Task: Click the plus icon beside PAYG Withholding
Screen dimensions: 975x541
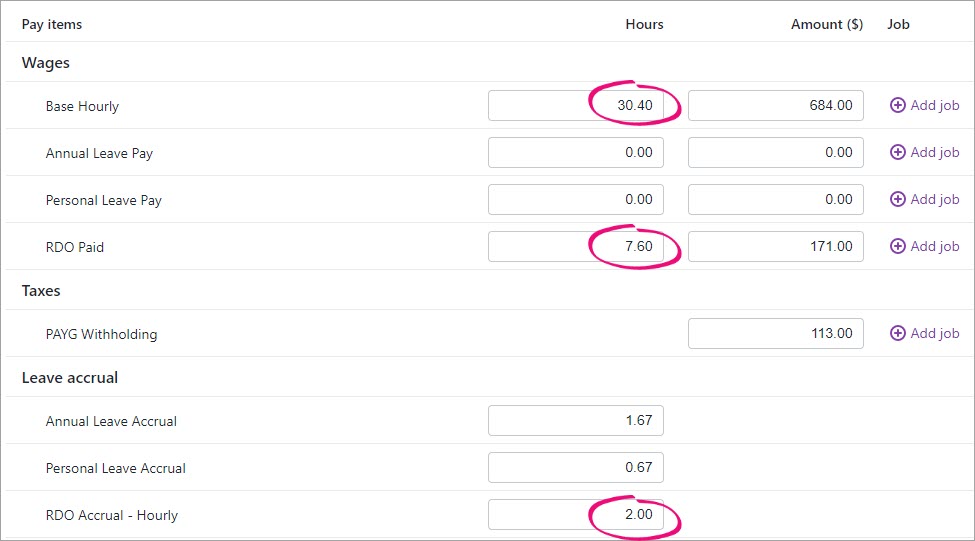Action: click(897, 333)
